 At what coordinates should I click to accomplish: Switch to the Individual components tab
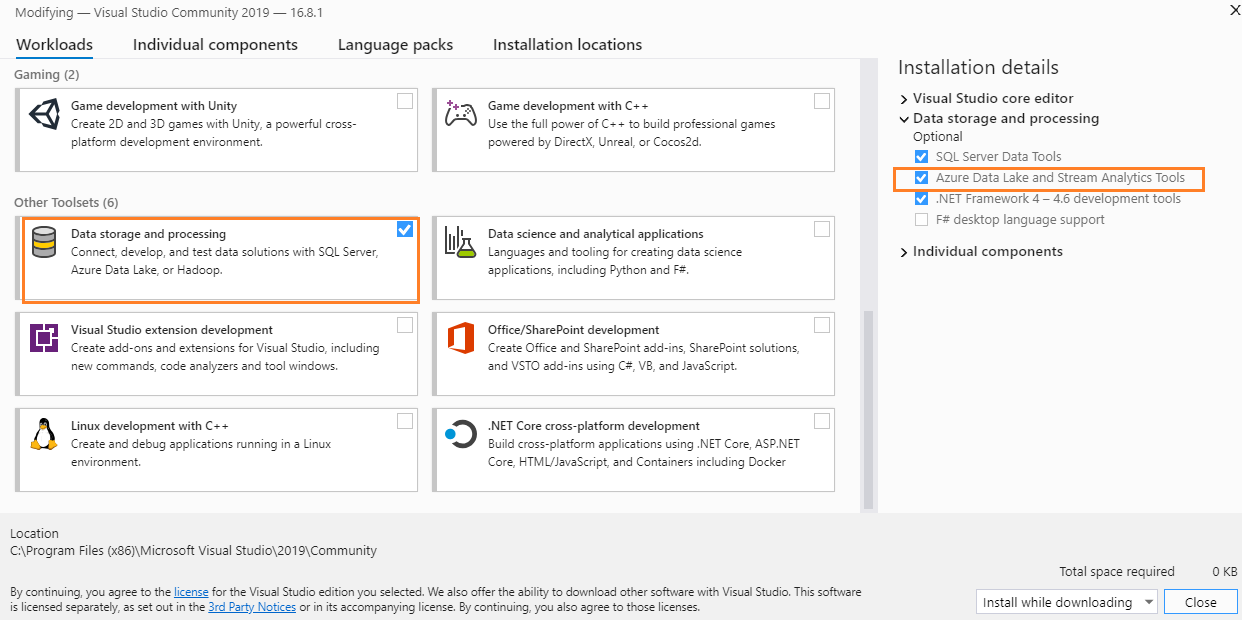pyautogui.click(x=215, y=45)
